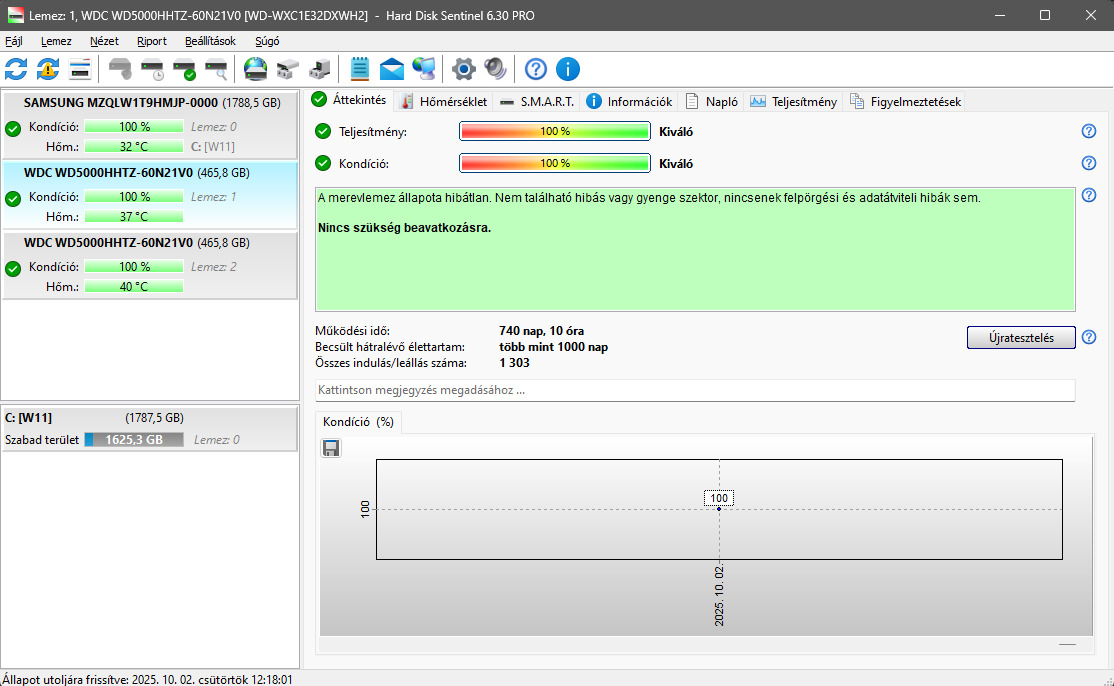The width and height of the screenshot is (1114, 686).
Task: Click green check icon beside Teljesítmény label
Action: tap(323, 131)
